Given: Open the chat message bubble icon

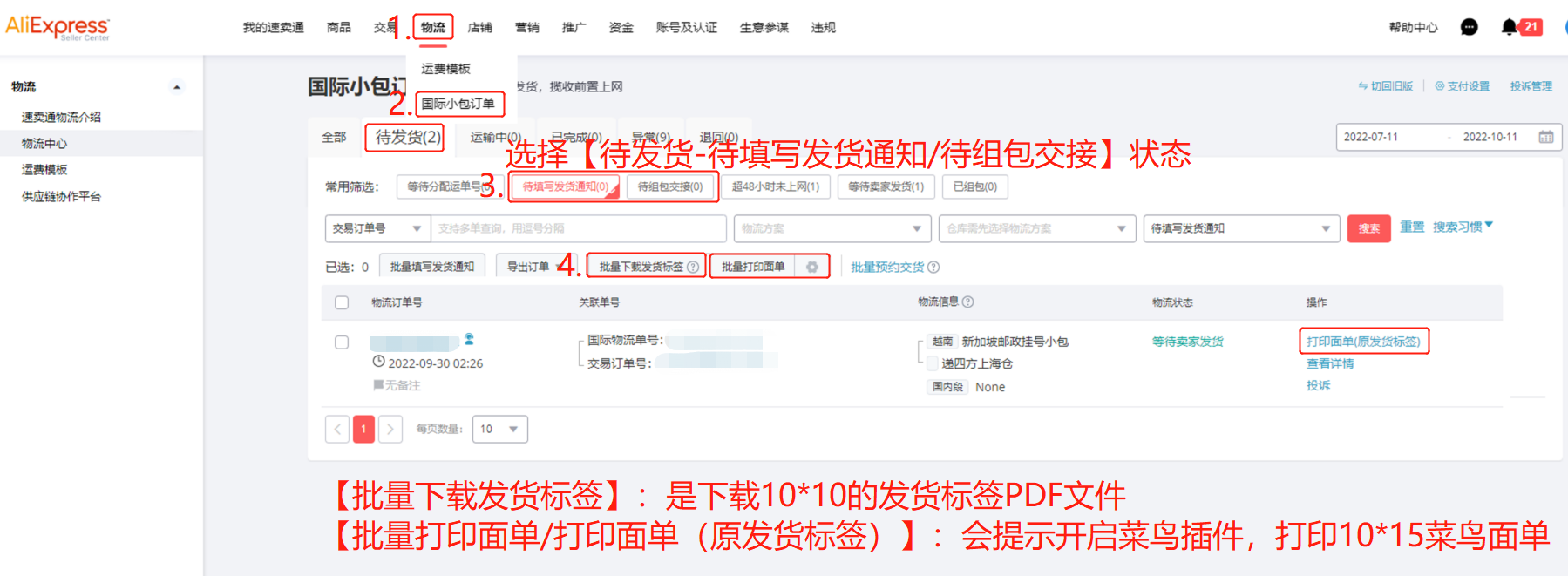Looking at the screenshot, I should 1469,27.
